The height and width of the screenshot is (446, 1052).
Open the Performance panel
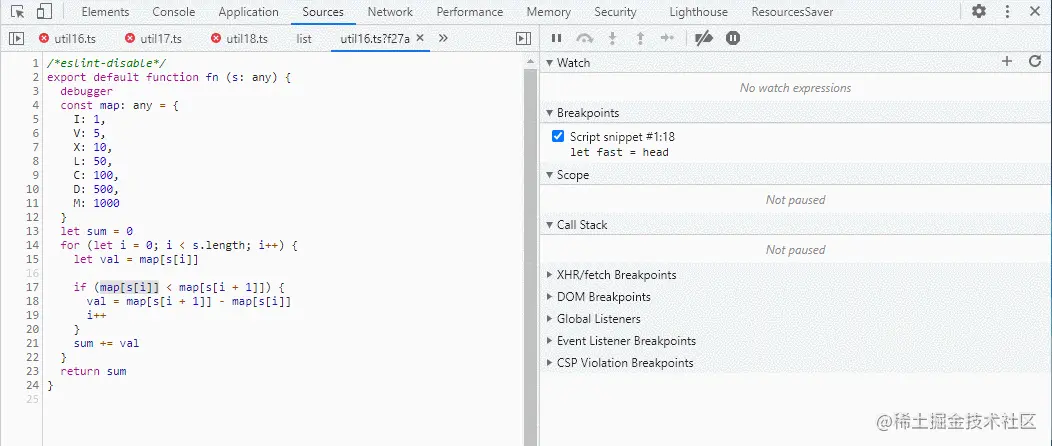(x=470, y=12)
